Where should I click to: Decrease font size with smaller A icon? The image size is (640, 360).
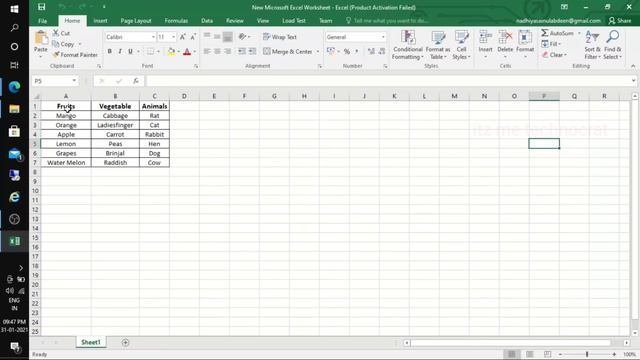(x=193, y=37)
